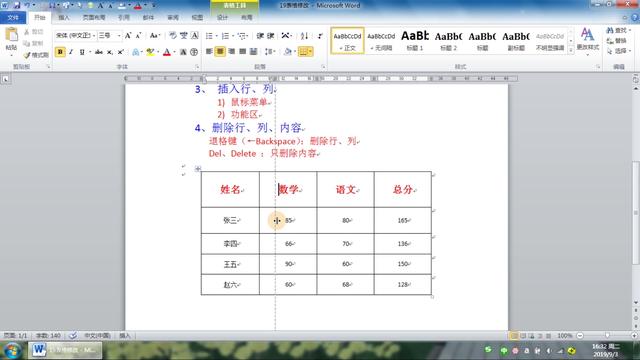The height and width of the screenshot is (360, 640).
Task: Select the Format Painter tool
Action: [36, 55]
